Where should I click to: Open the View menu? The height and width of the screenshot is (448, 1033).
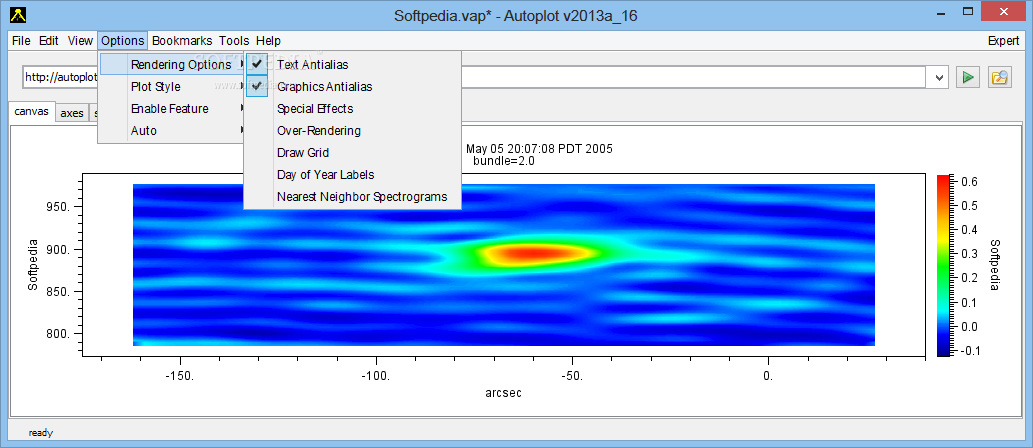tap(80, 40)
